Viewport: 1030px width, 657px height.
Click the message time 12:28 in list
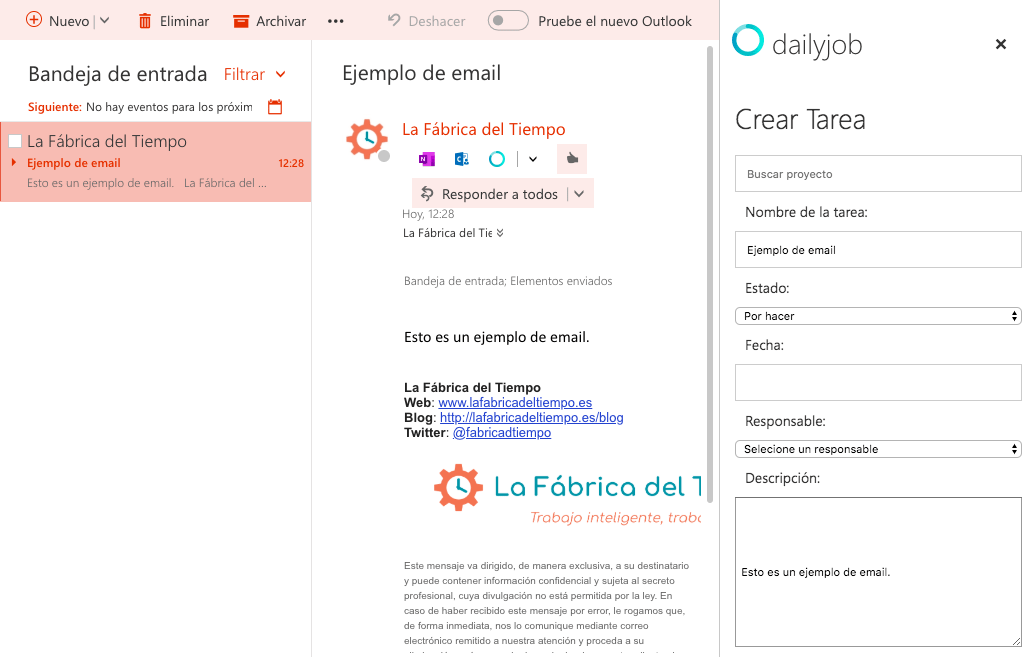click(x=291, y=163)
